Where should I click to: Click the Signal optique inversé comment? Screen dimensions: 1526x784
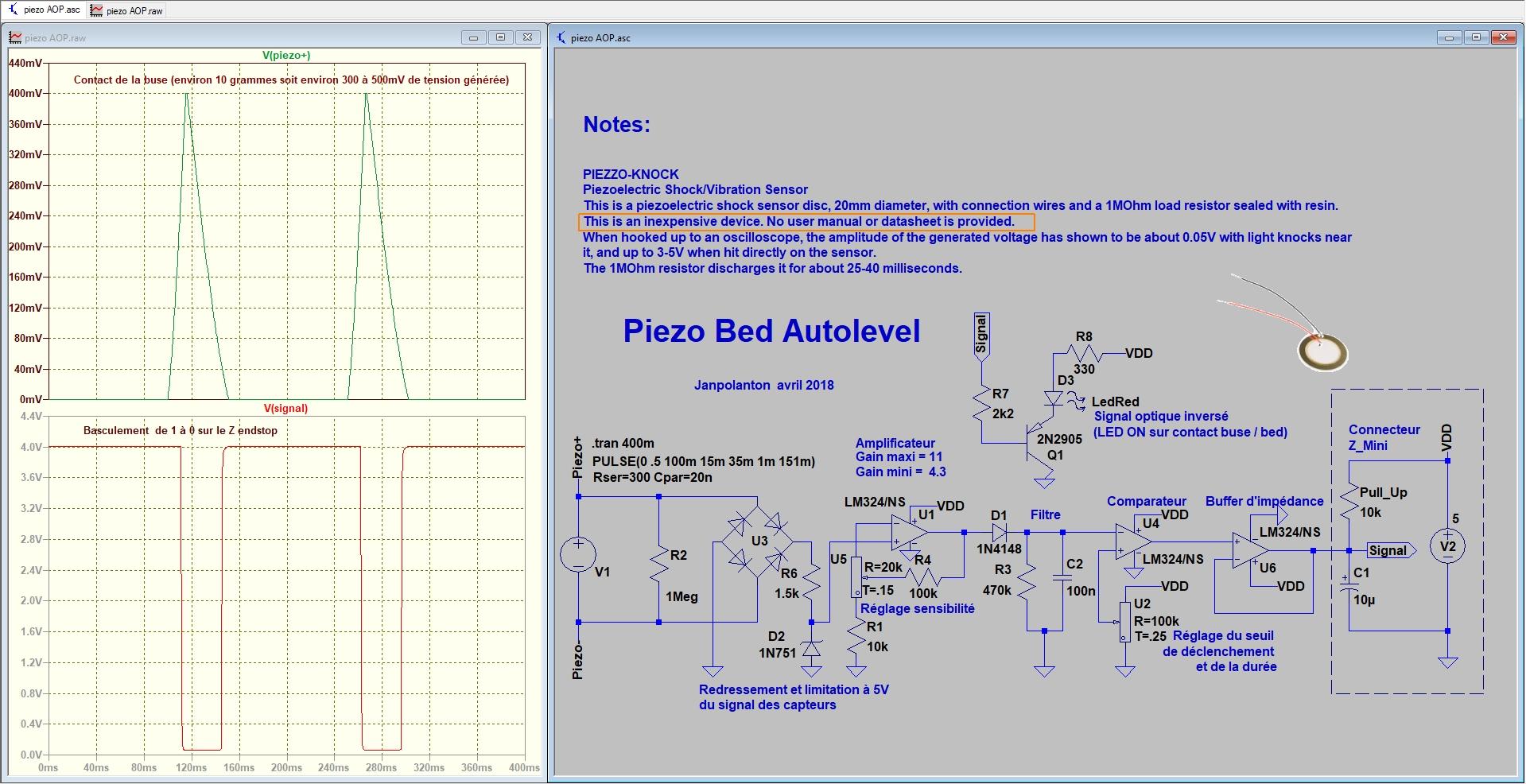pos(1161,417)
